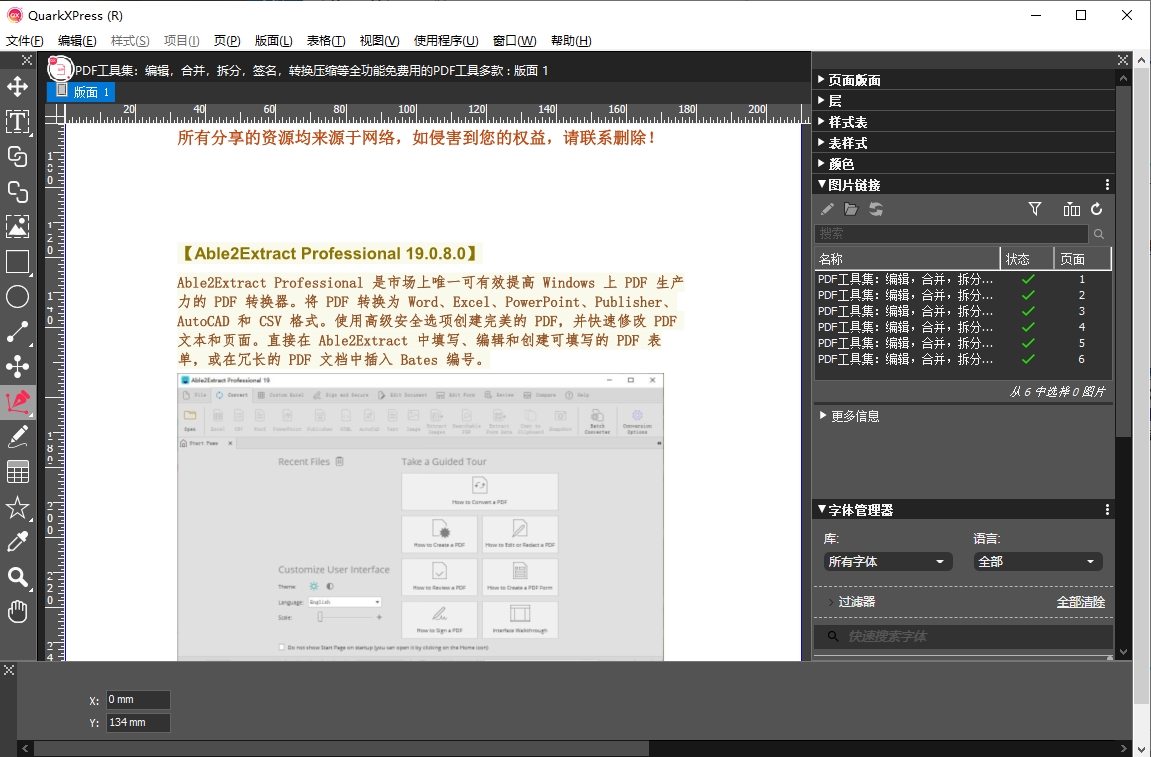
Task: Expand the 样式表 panel
Action: 821,121
